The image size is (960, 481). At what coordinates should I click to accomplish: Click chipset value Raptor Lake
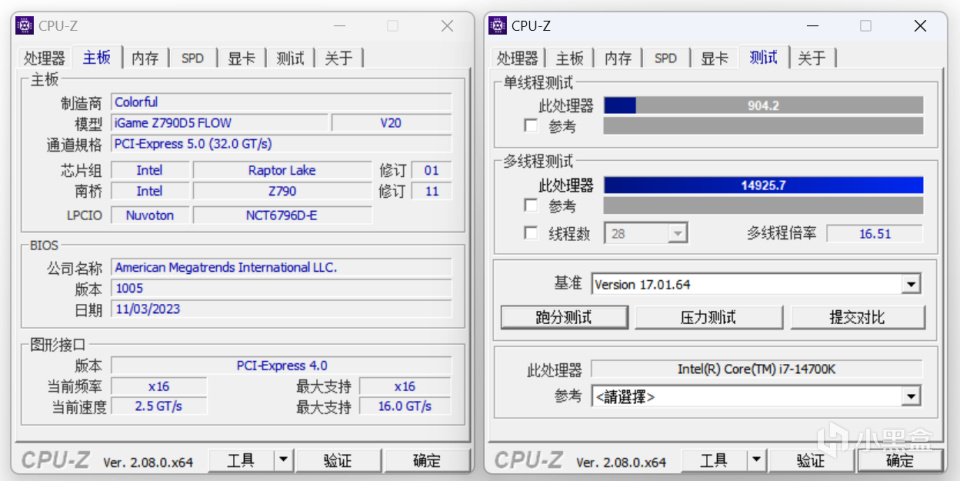282,170
